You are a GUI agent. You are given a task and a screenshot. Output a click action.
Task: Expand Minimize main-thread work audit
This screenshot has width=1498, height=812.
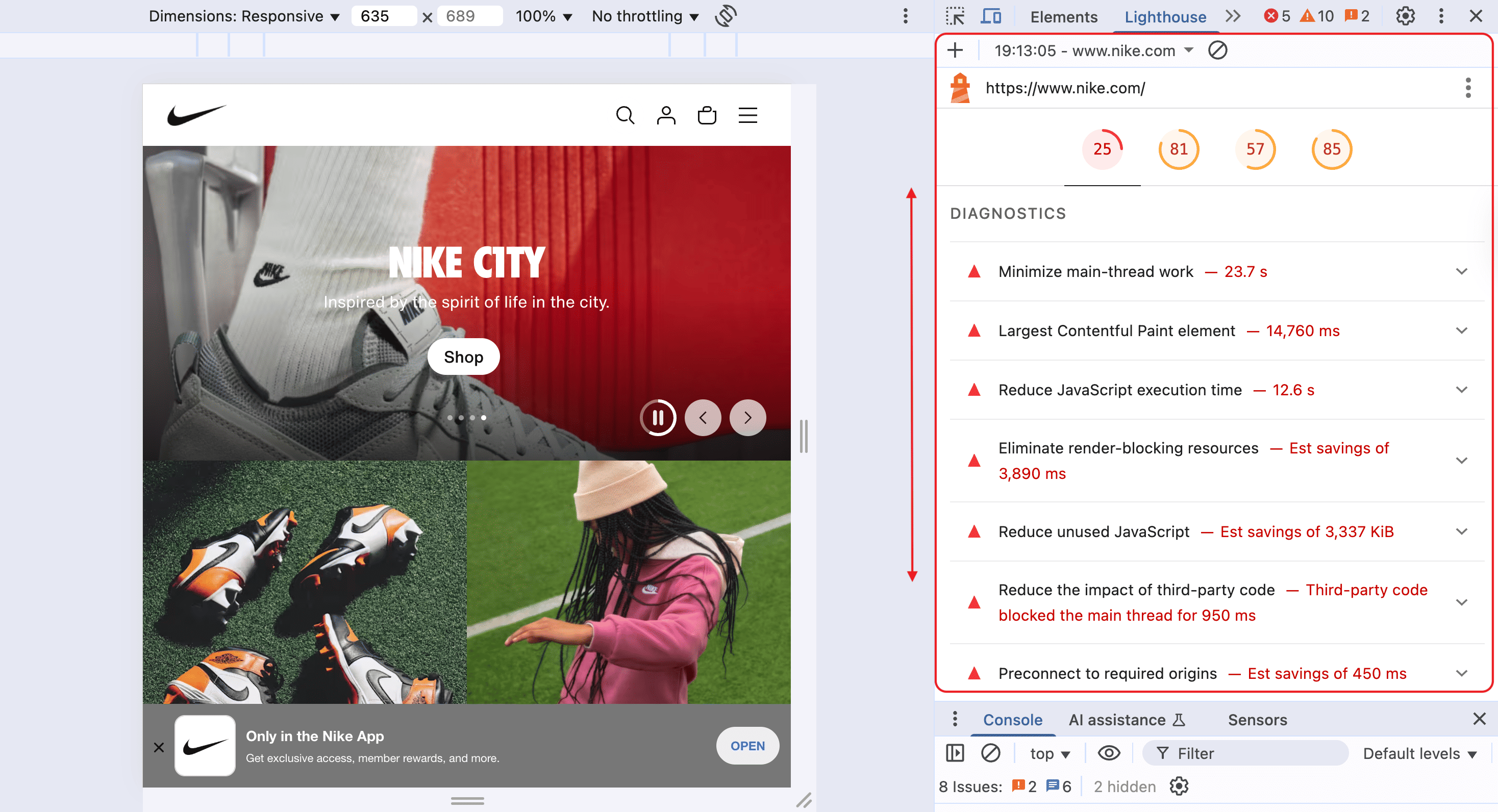pyautogui.click(x=1216, y=271)
